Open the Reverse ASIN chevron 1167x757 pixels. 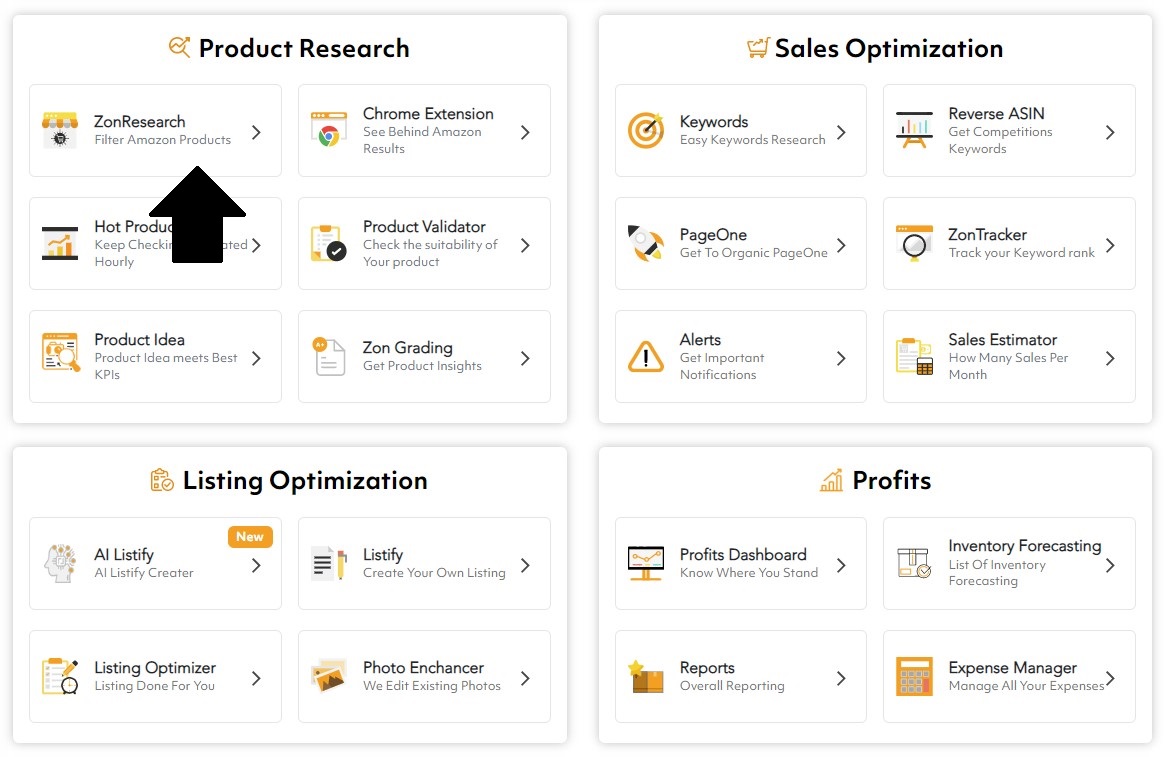(1108, 131)
